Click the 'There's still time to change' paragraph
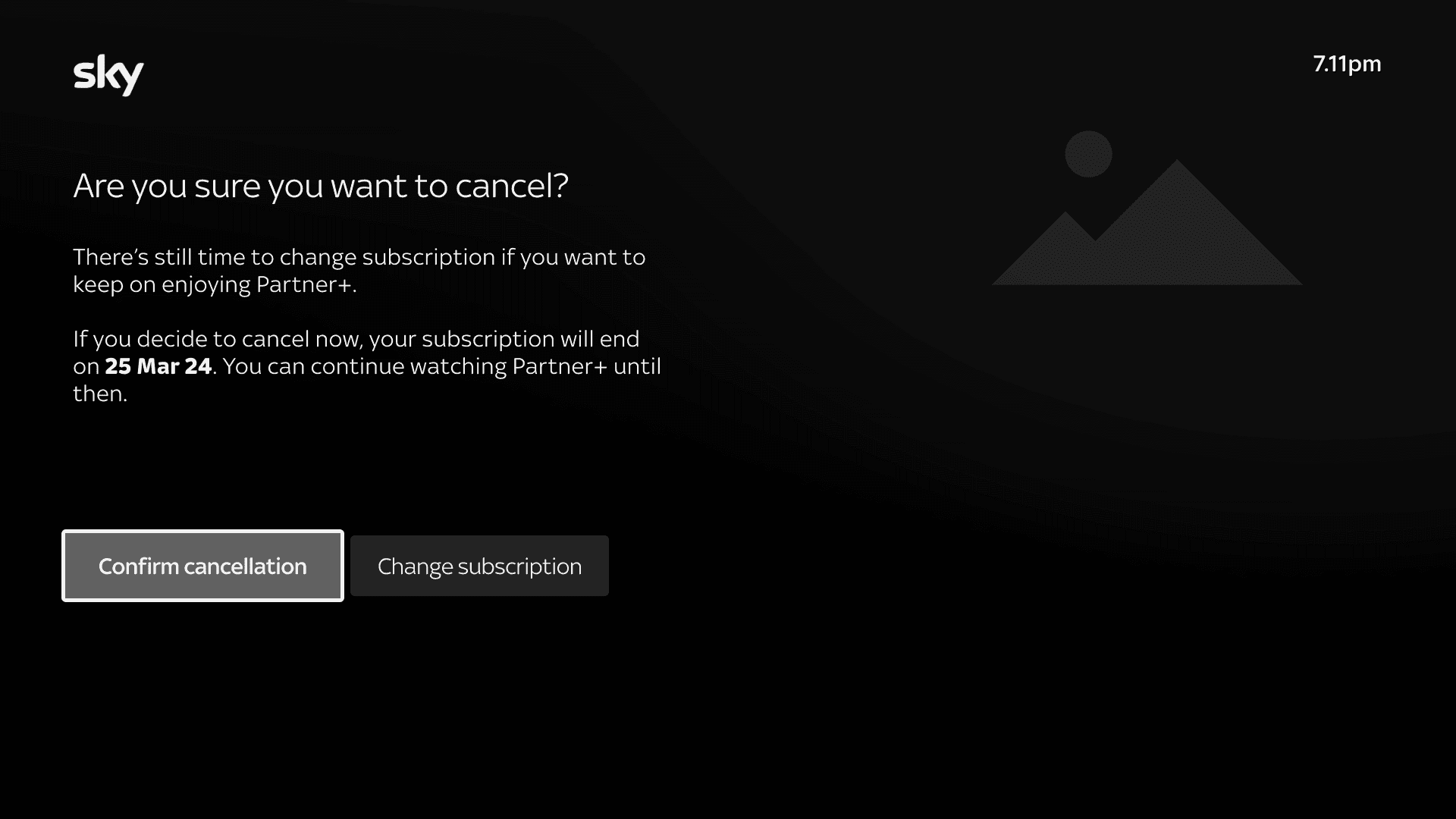This screenshot has width=1456, height=819. point(359,270)
